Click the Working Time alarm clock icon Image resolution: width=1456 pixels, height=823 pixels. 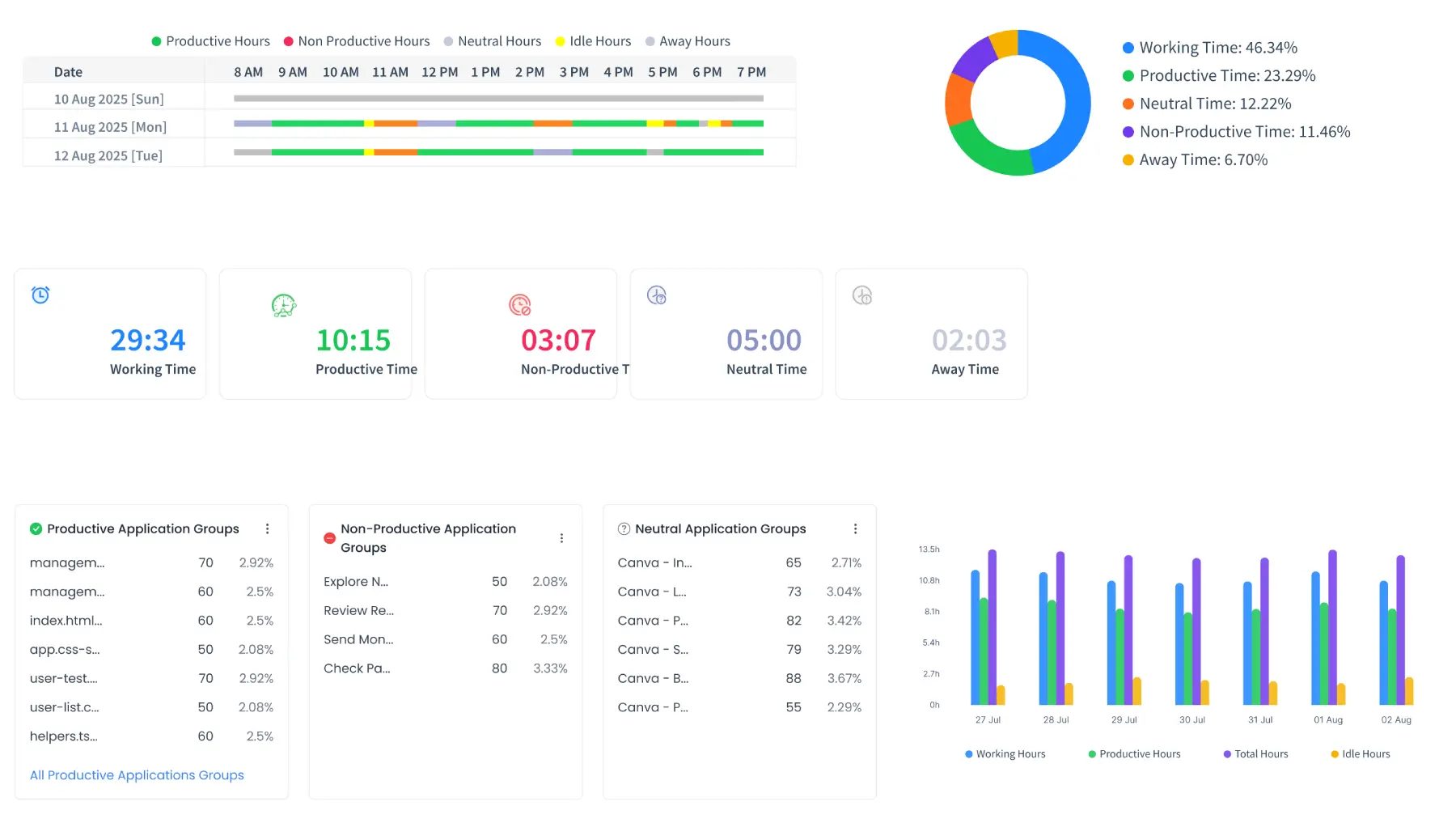pos(40,295)
